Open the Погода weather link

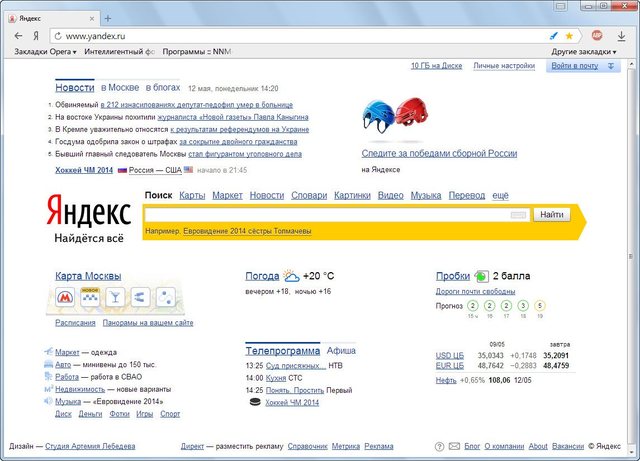pos(262,276)
